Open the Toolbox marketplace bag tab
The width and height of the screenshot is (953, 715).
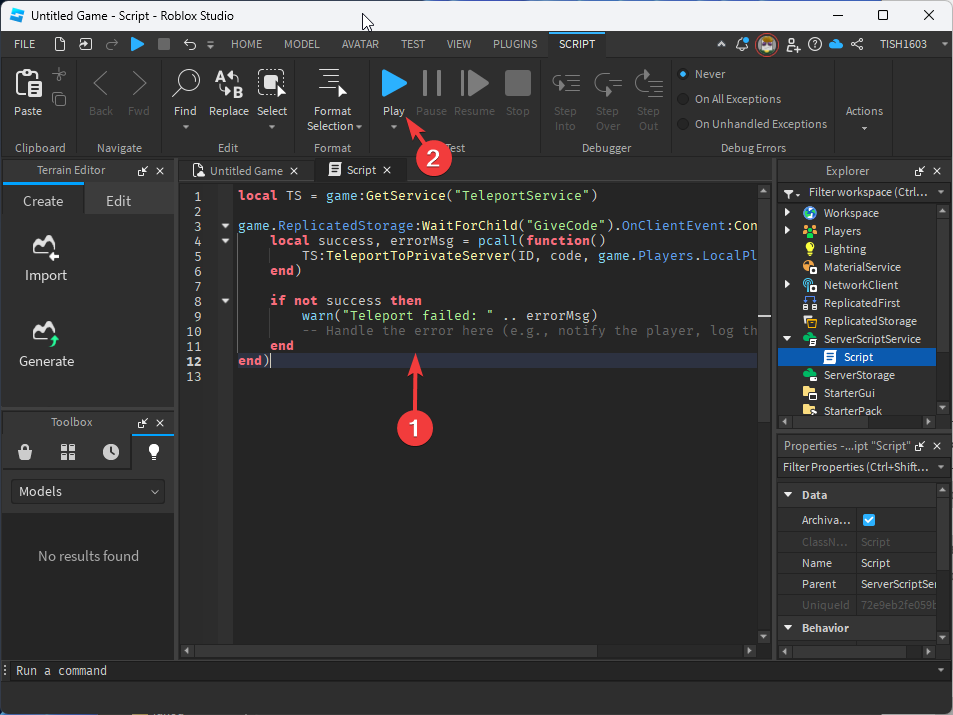[x=25, y=452]
